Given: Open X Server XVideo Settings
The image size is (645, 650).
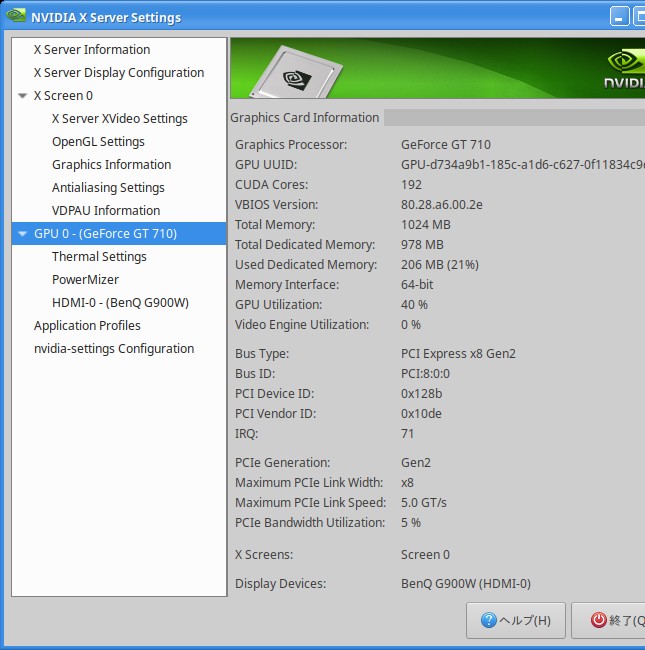Looking at the screenshot, I should point(120,119).
